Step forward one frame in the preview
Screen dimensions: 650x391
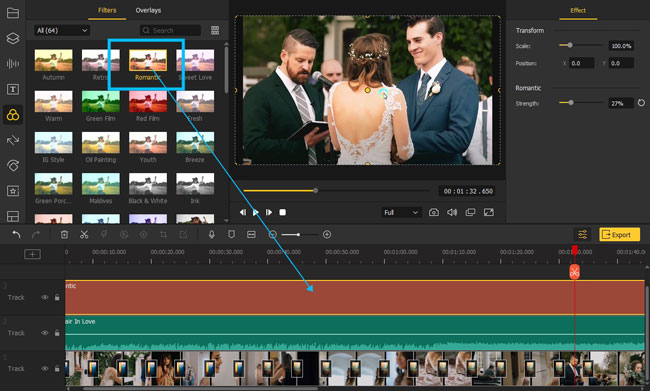[269, 212]
